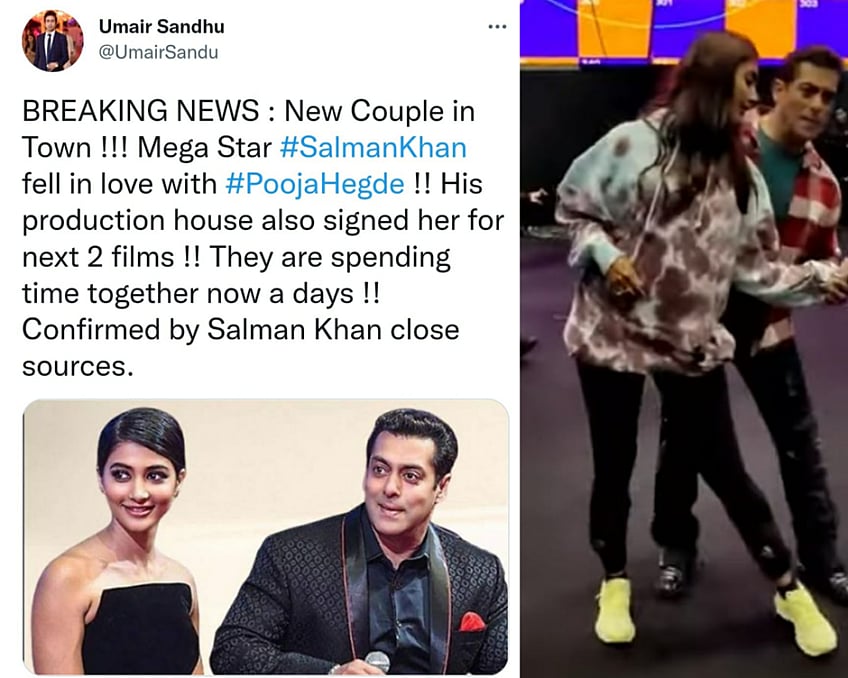This screenshot has width=848, height=678.
Task: Open the #SalmanKhan hashtag
Action: point(373,148)
